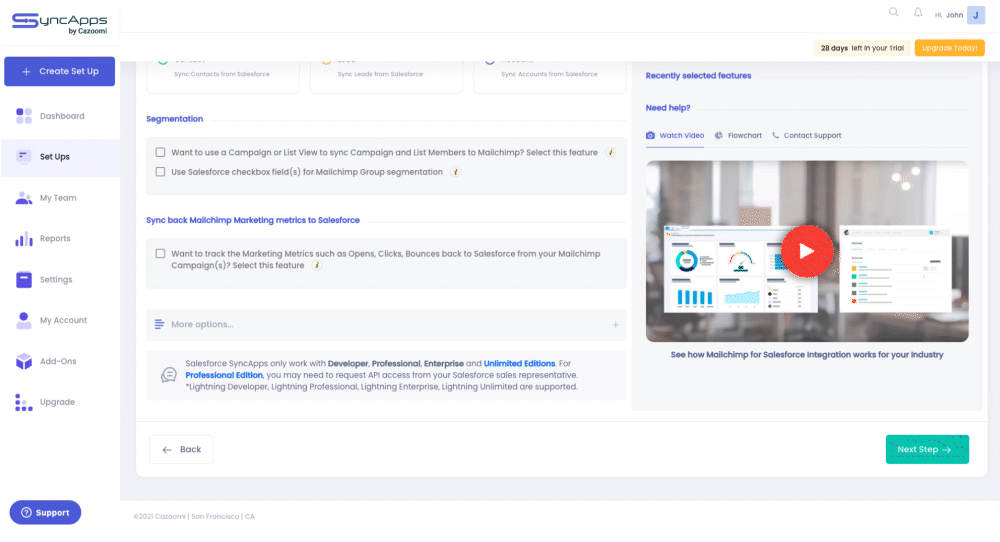The height and width of the screenshot is (542, 1000).
Task: Enable Salesforce checkbox field Group segmentation
Action: pos(160,172)
